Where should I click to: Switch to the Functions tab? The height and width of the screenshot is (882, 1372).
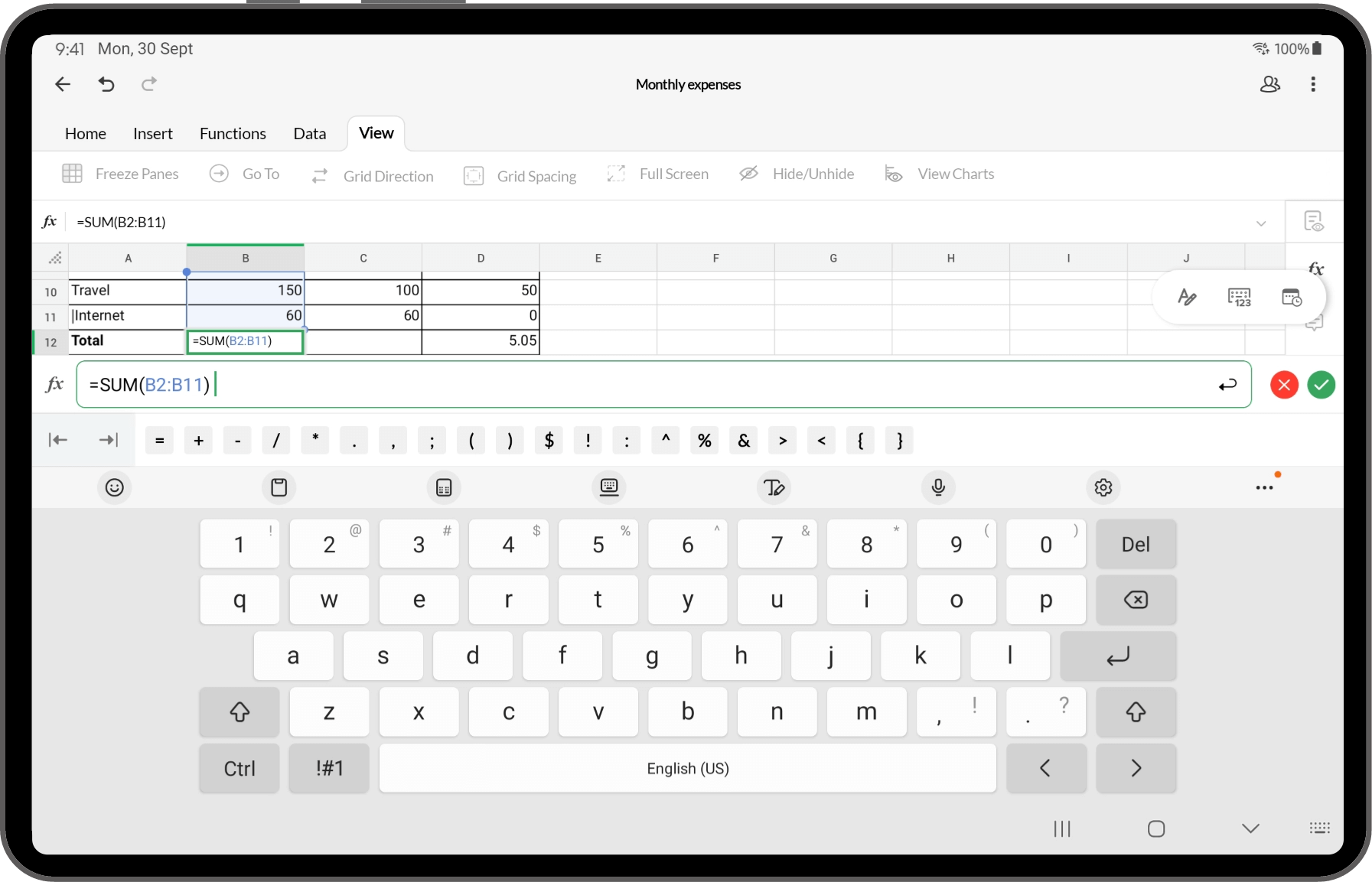tap(233, 134)
